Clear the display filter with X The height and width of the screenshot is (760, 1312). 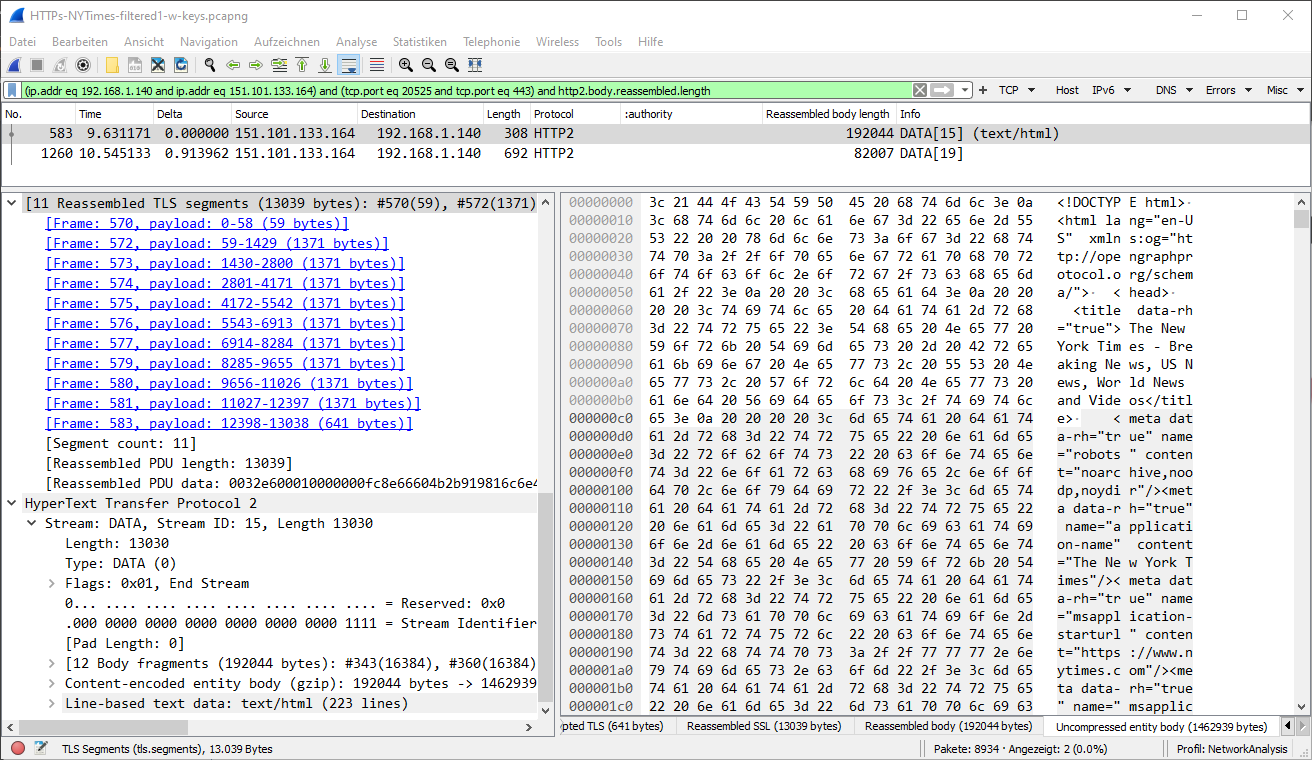(x=920, y=90)
